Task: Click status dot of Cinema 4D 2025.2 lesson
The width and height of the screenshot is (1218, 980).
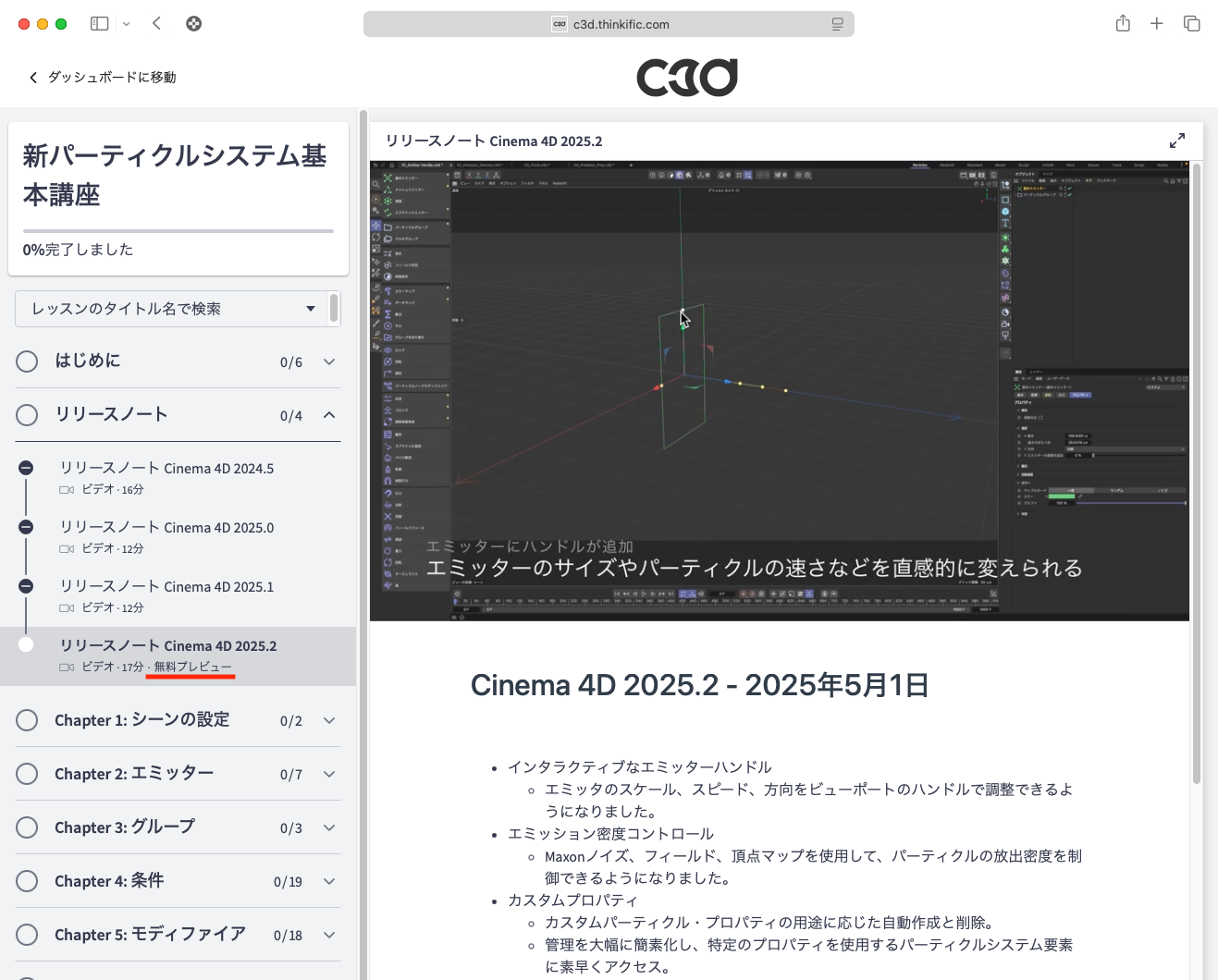Action: pos(26,644)
